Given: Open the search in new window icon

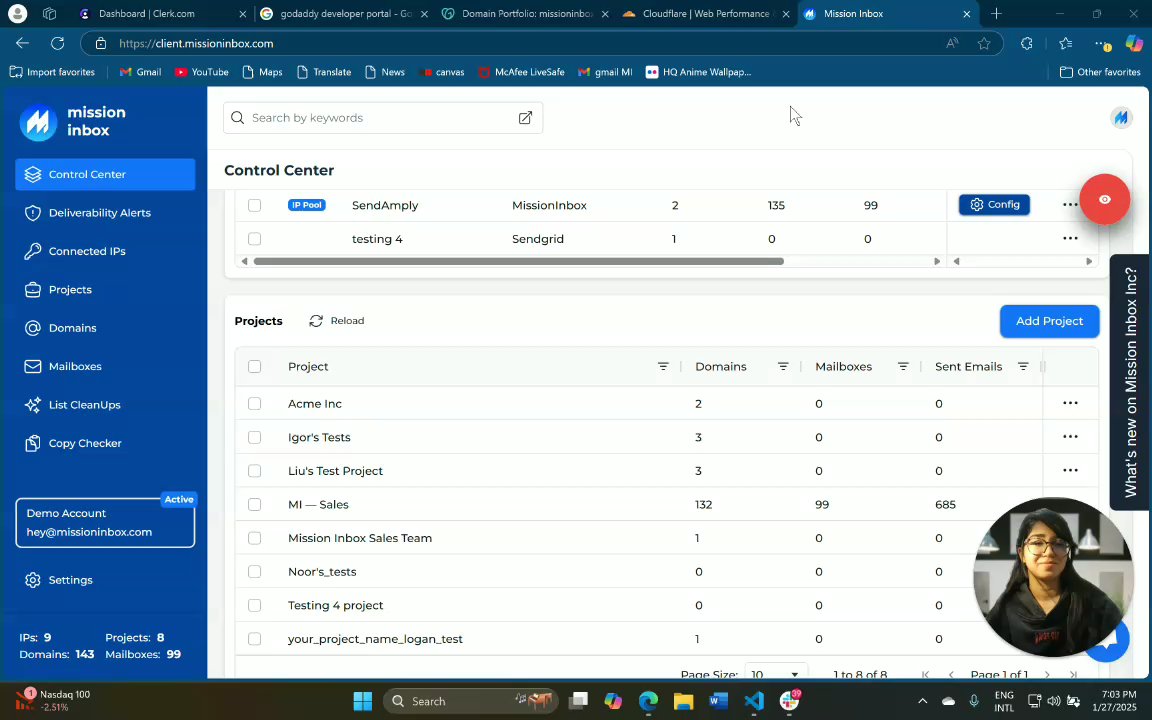Looking at the screenshot, I should pyautogui.click(x=525, y=118).
